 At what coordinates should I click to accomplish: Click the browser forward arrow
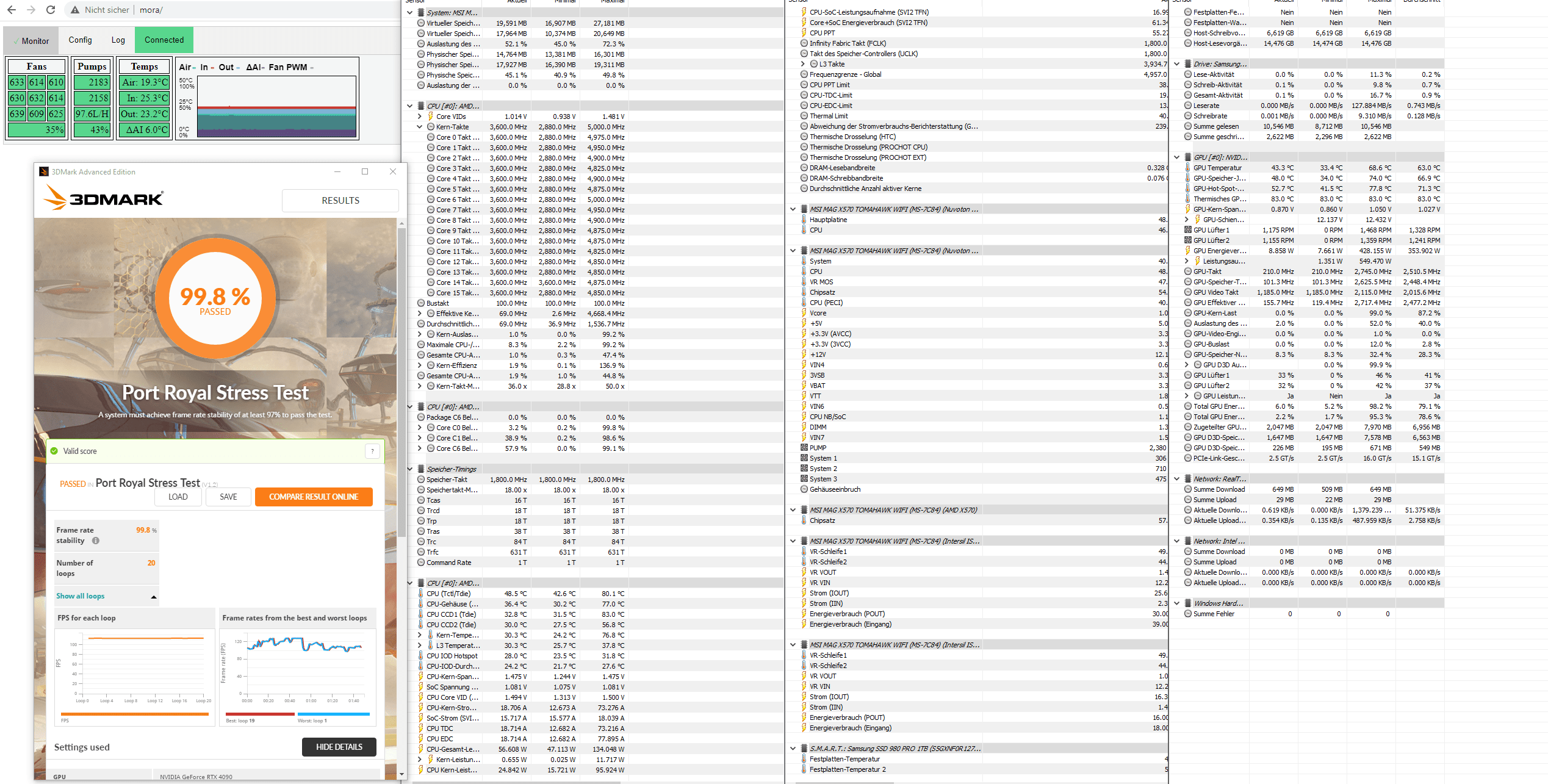[x=31, y=10]
